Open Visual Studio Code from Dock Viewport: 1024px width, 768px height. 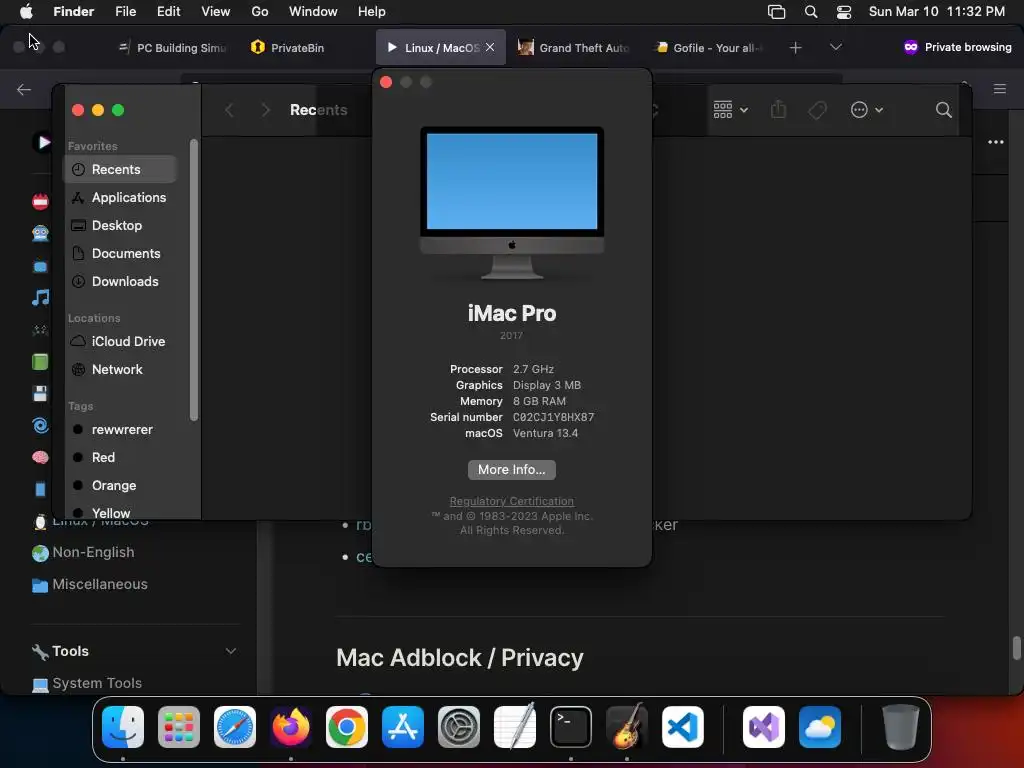(x=682, y=727)
